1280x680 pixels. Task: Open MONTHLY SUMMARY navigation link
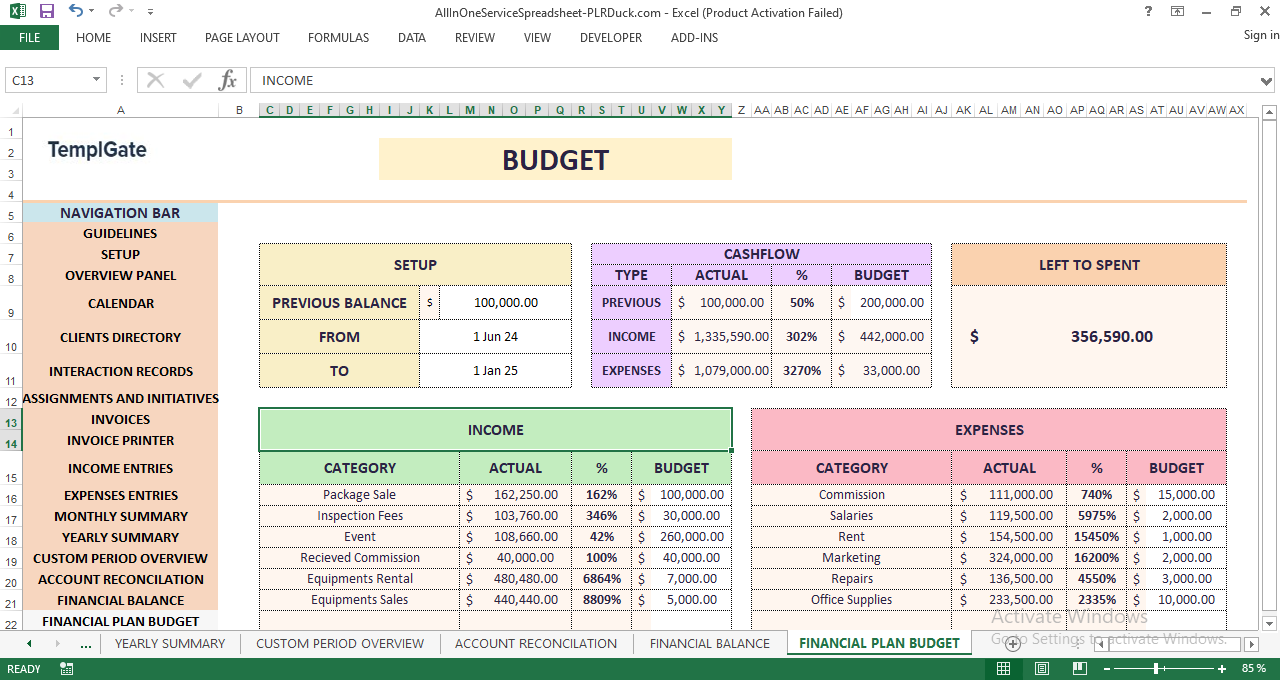click(x=120, y=516)
